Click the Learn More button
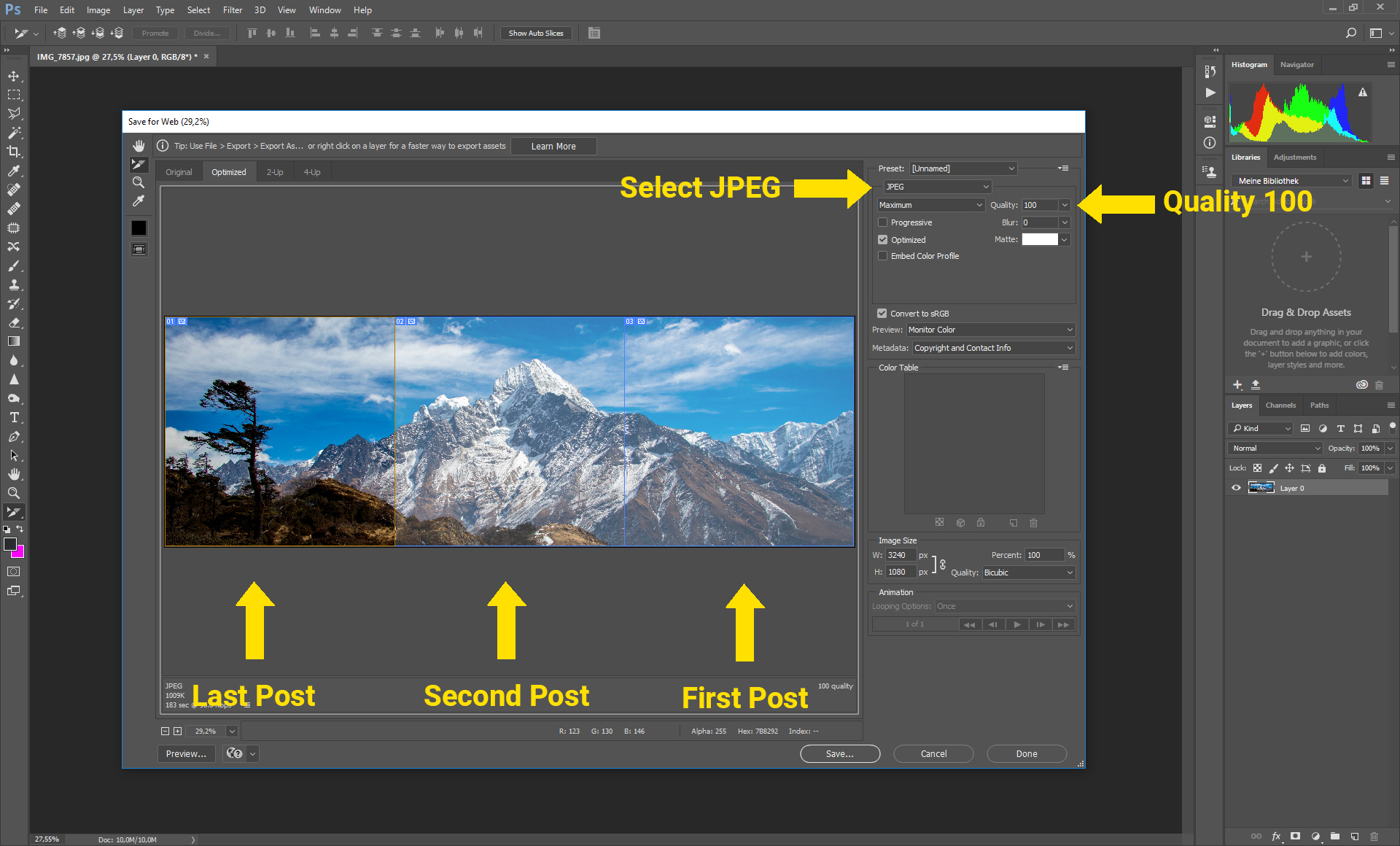The image size is (1400, 846). coord(553,146)
